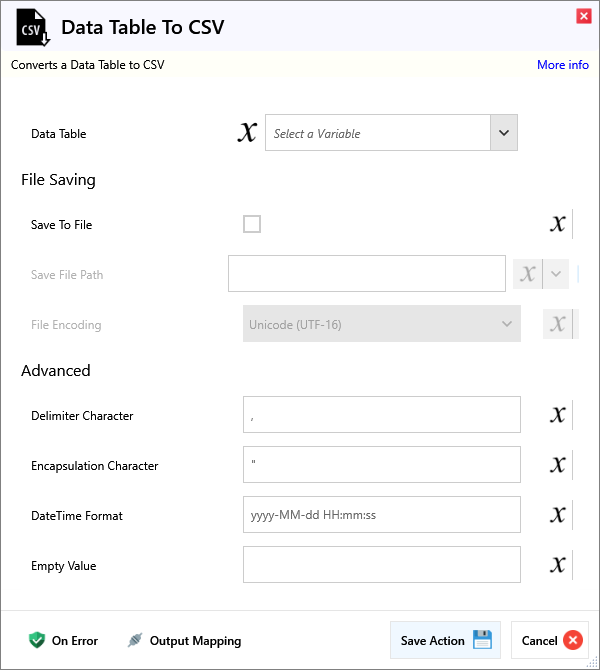Click the Empty Value input field
This screenshot has height=670, width=600.
(381, 565)
